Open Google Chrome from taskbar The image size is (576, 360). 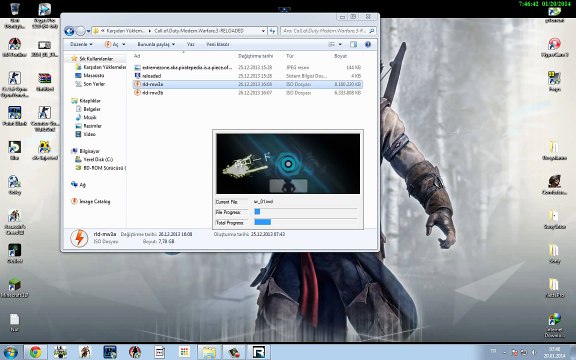[35, 352]
